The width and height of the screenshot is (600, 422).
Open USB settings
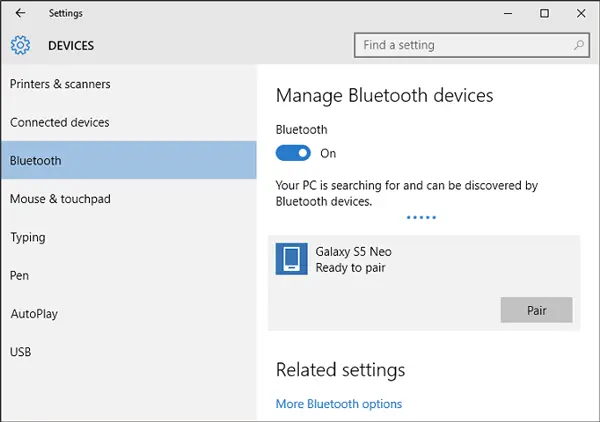(21, 352)
